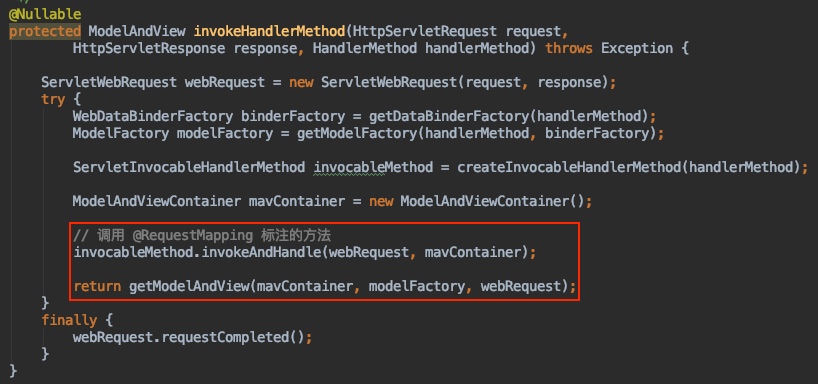Click the invokeHandlerMethod method name
The width and height of the screenshot is (818, 384).
coord(270,31)
